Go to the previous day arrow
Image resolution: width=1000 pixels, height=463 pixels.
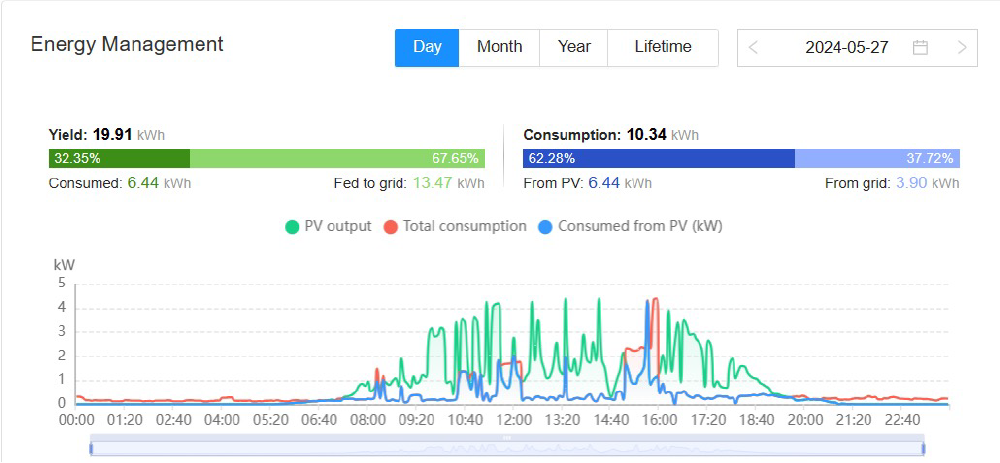pos(753,47)
